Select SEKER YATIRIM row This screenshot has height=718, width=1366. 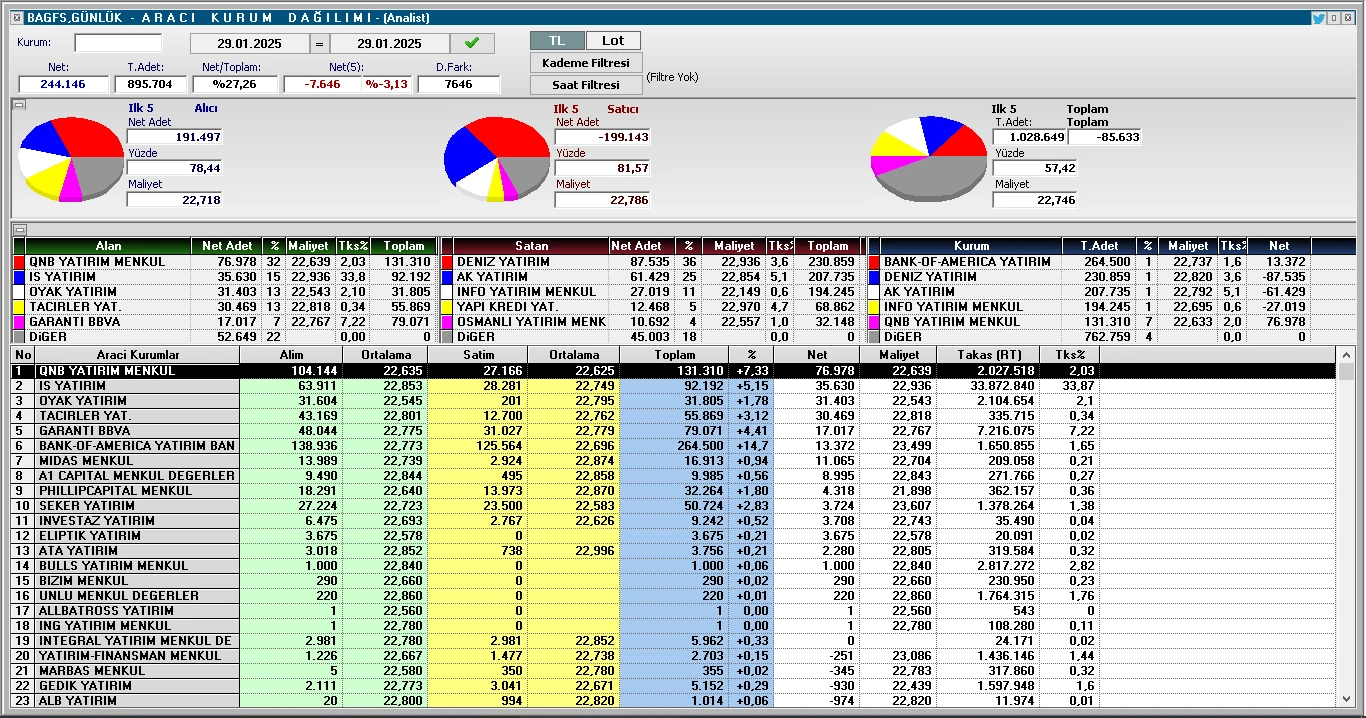point(675,506)
